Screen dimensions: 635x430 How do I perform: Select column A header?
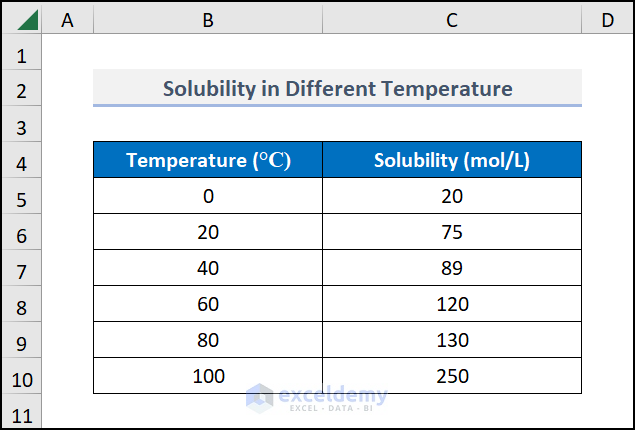point(68,19)
